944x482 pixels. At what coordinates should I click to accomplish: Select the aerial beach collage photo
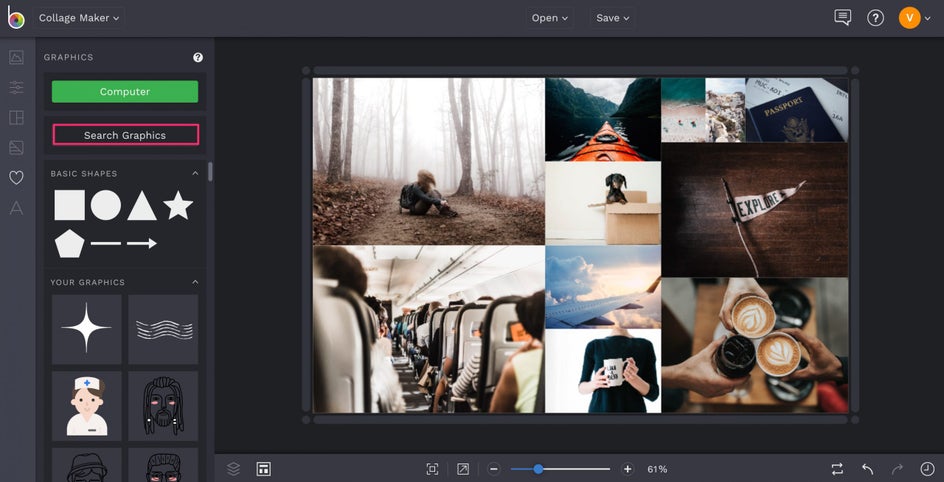683,110
